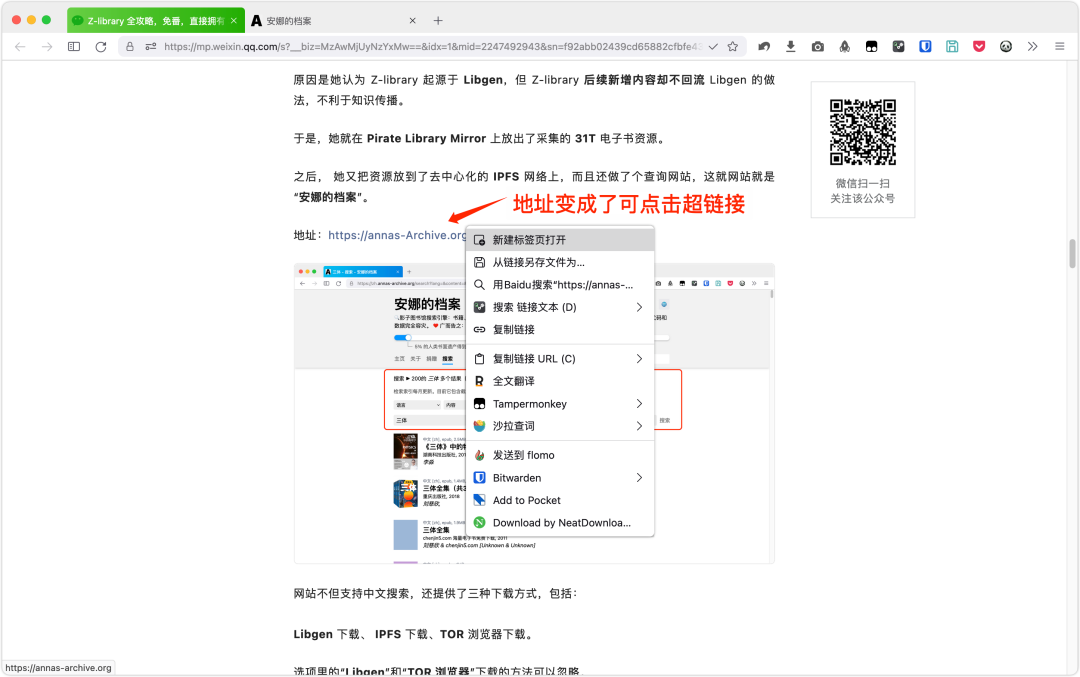Expand the Tampermonkey context submenu

click(x=560, y=404)
